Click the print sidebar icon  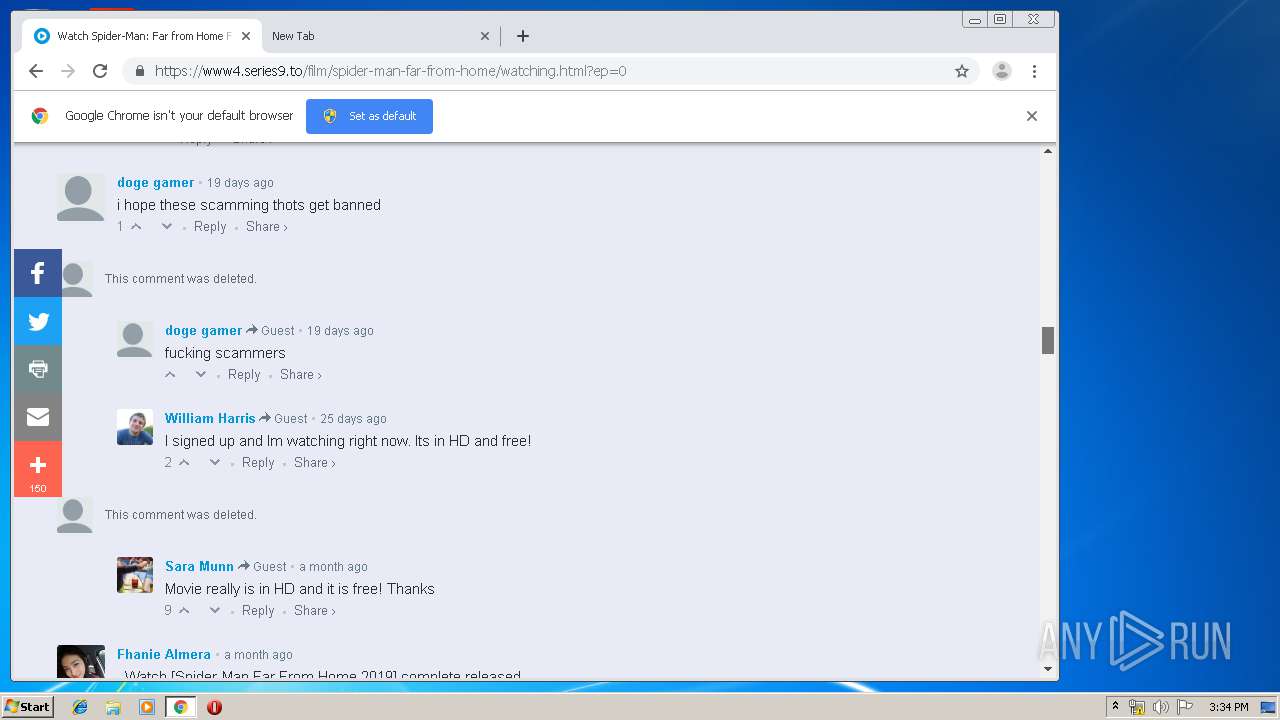click(x=38, y=369)
